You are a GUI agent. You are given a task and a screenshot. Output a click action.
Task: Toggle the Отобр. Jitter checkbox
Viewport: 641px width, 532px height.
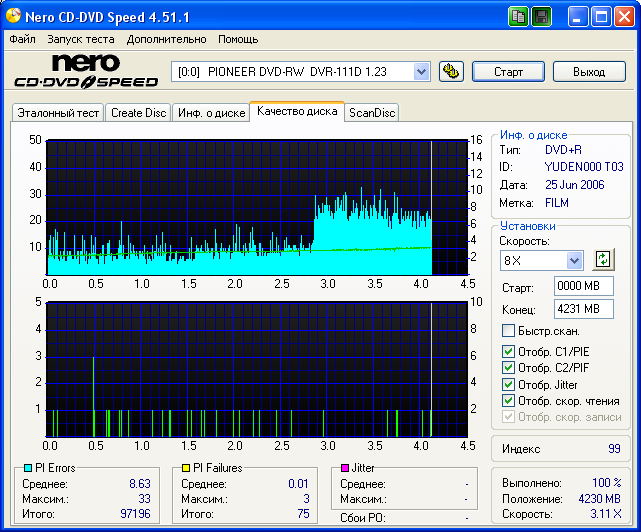click(509, 384)
